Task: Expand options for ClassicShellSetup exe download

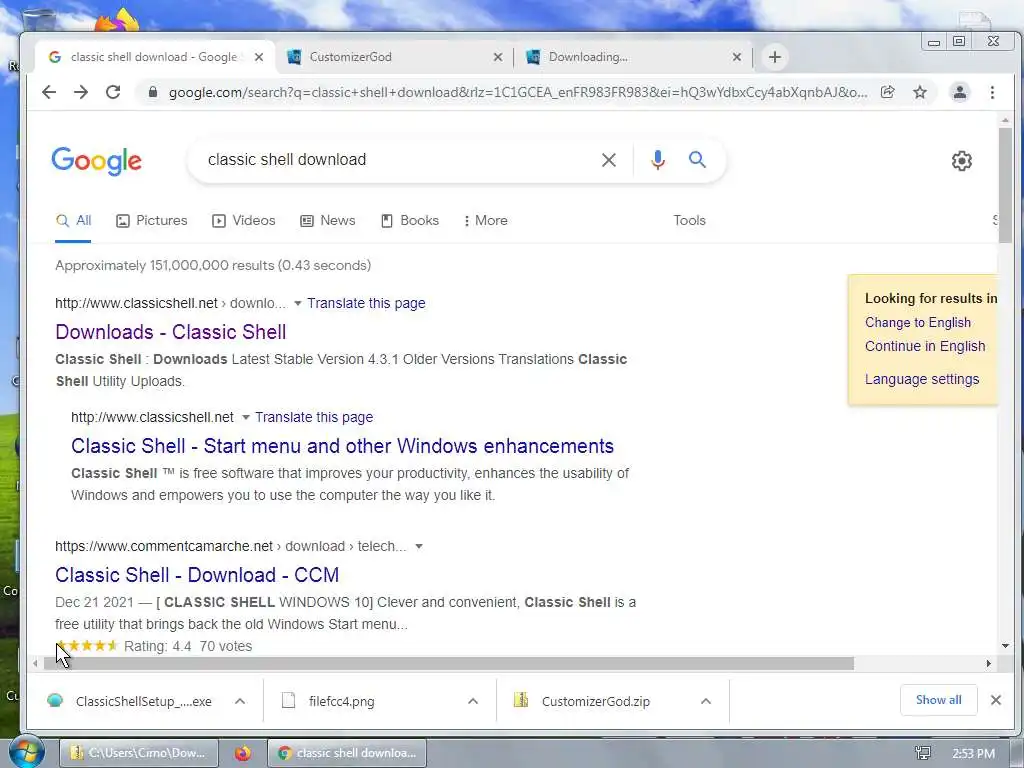Action: tap(240, 701)
